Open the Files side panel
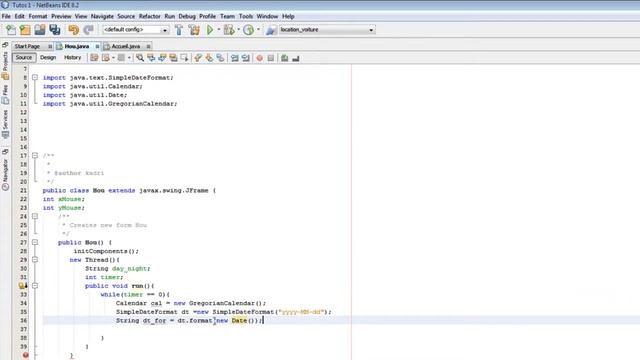This screenshot has width=640, height=360. (5, 94)
